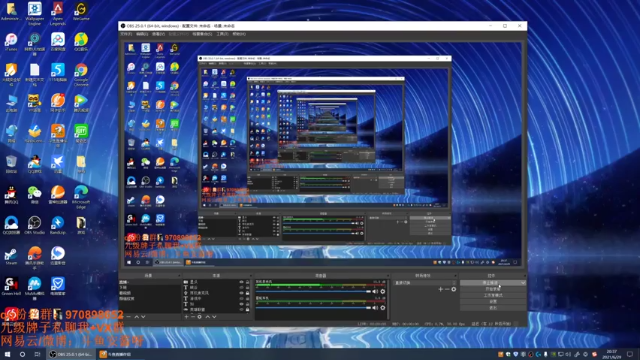
Task: Move selected scene down
Action: 143,317
